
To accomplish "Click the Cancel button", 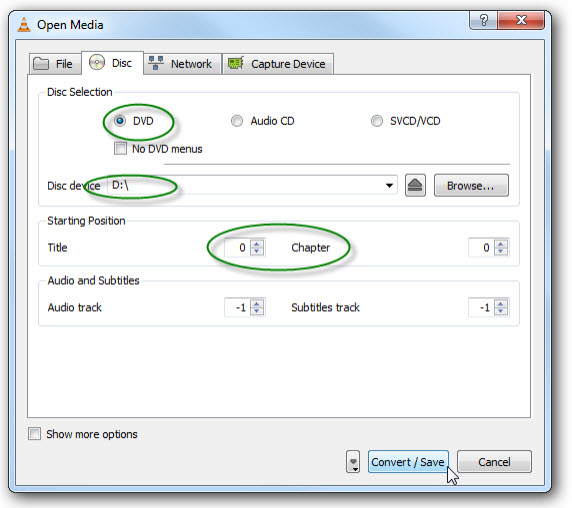I will point(494,462).
